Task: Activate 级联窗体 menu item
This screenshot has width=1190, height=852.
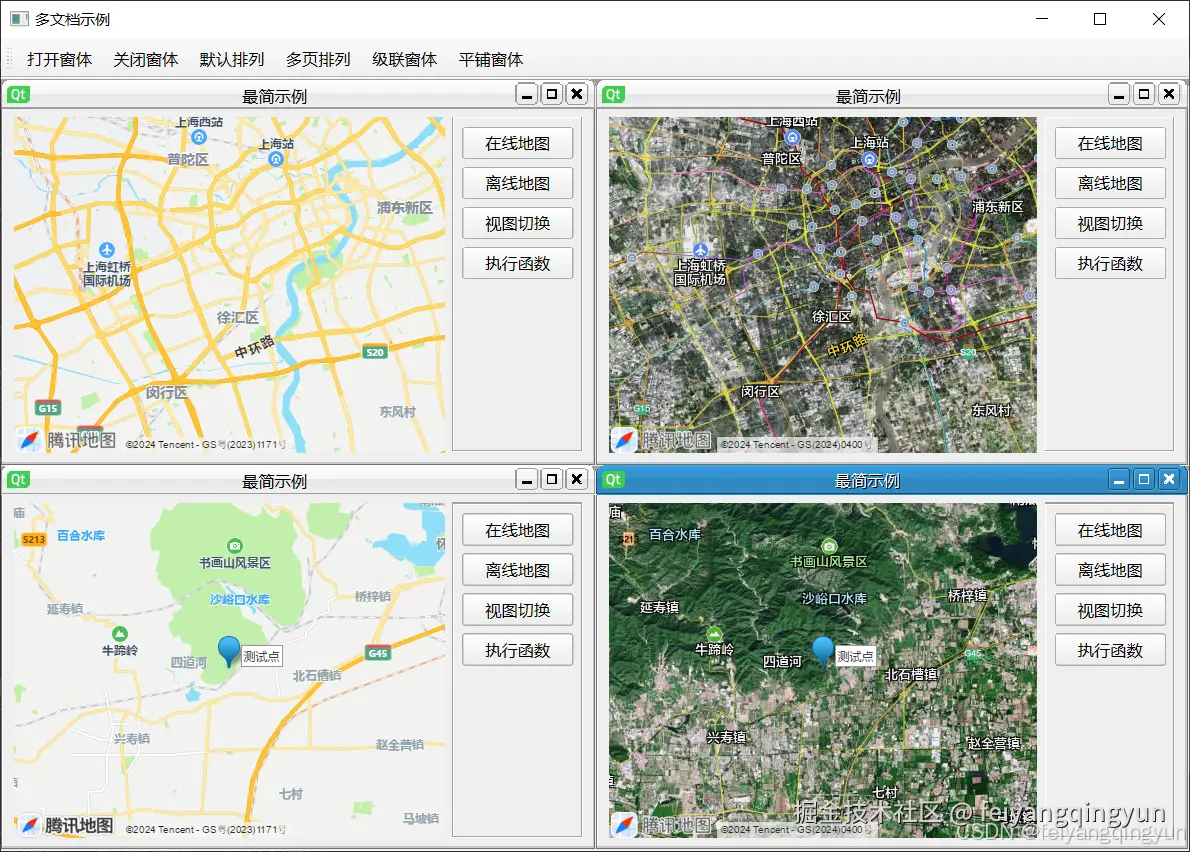Action: click(x=405, y=59)
